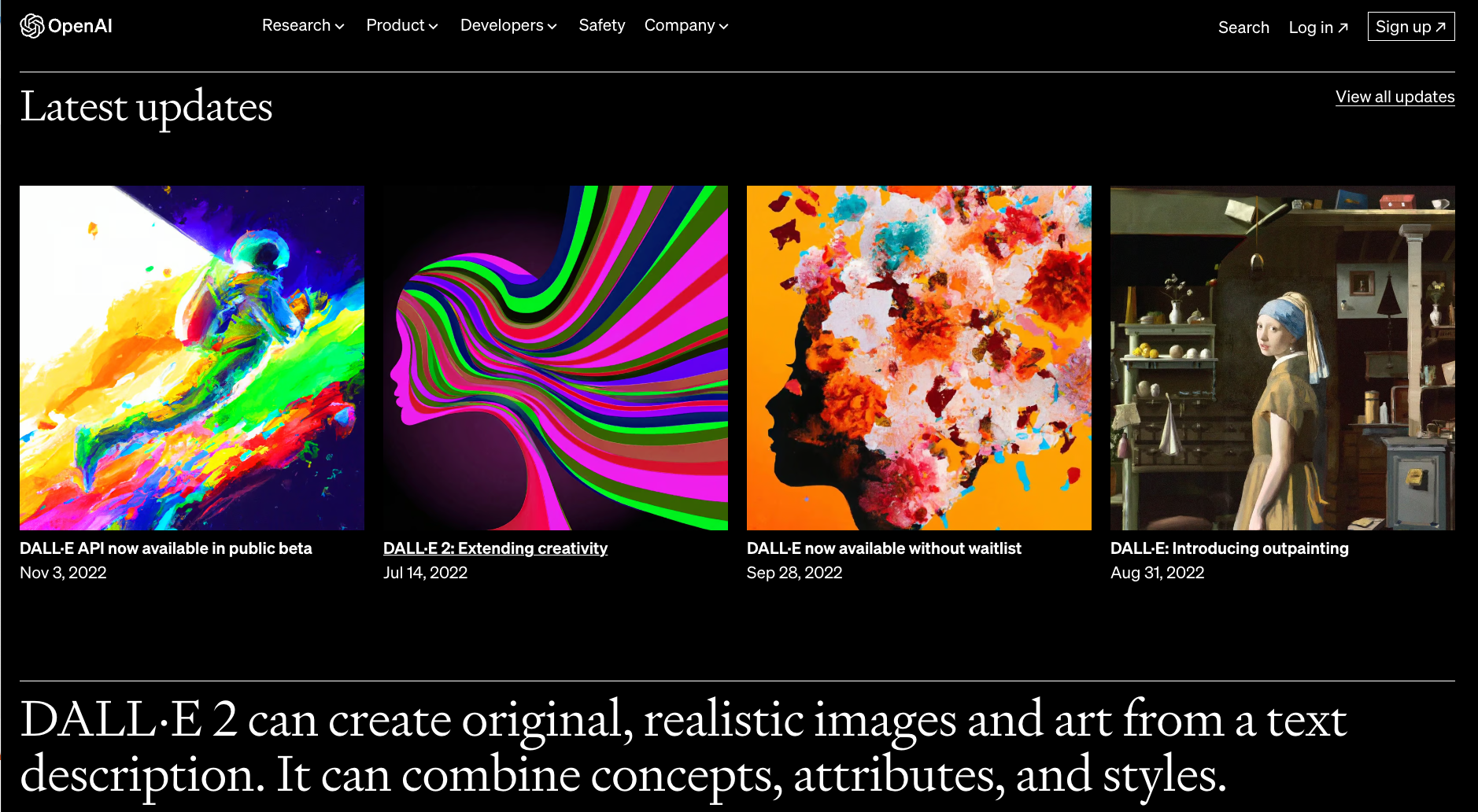
Task: Open DALL·E 2: Extending creativity article
Action: (495, 548)
